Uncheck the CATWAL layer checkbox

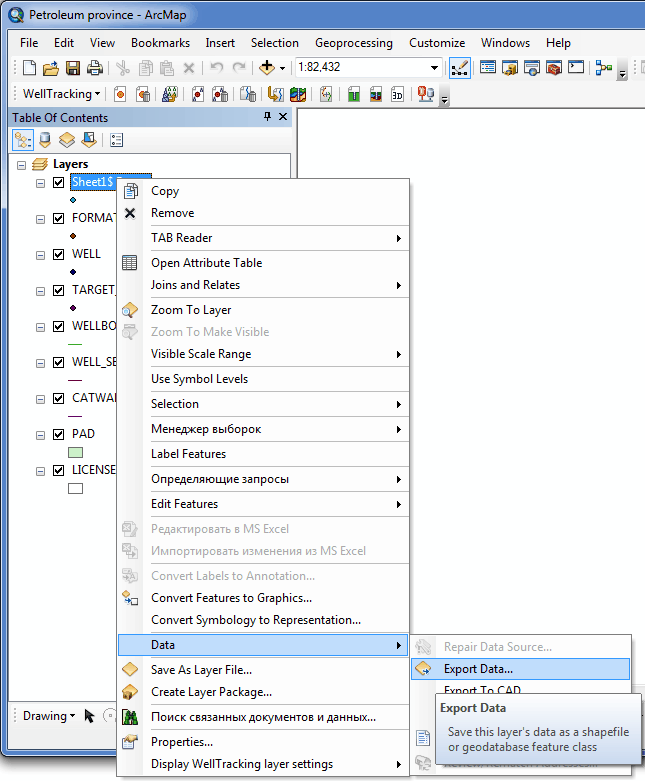click(x=59, y=398)
